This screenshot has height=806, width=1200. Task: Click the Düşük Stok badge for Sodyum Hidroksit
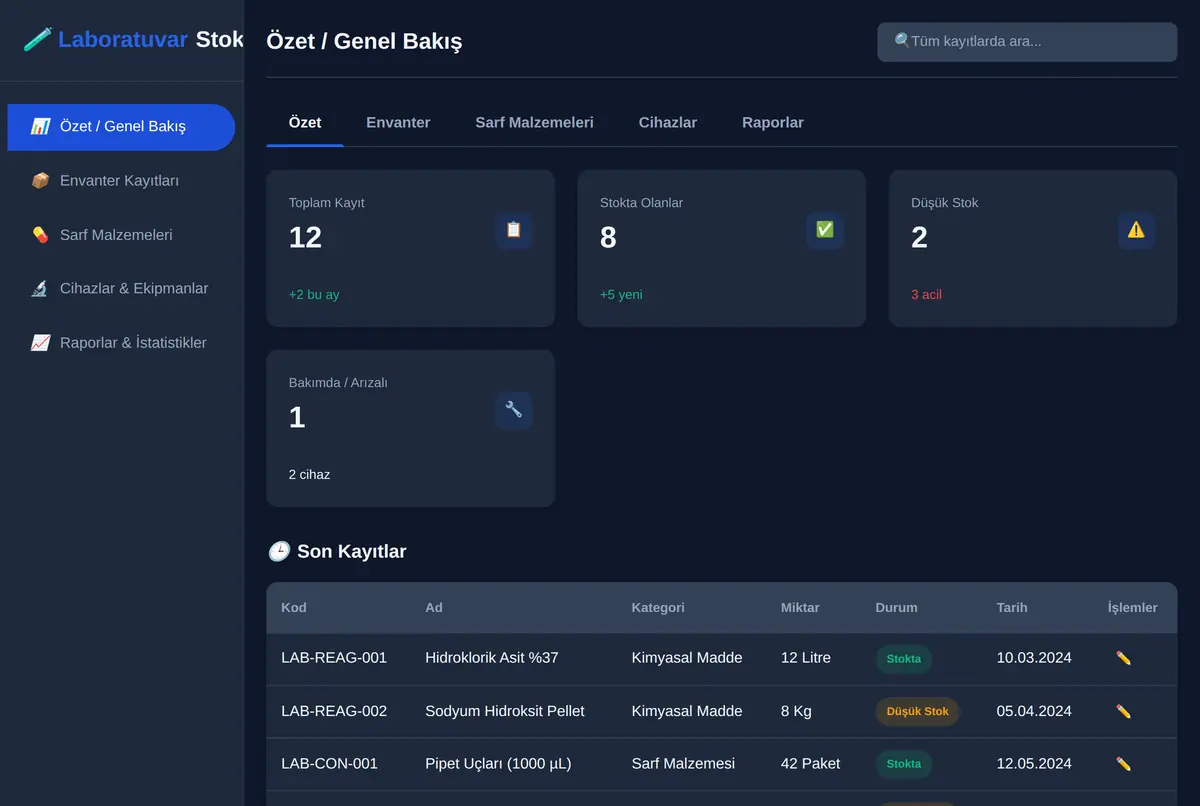(917, 712)
